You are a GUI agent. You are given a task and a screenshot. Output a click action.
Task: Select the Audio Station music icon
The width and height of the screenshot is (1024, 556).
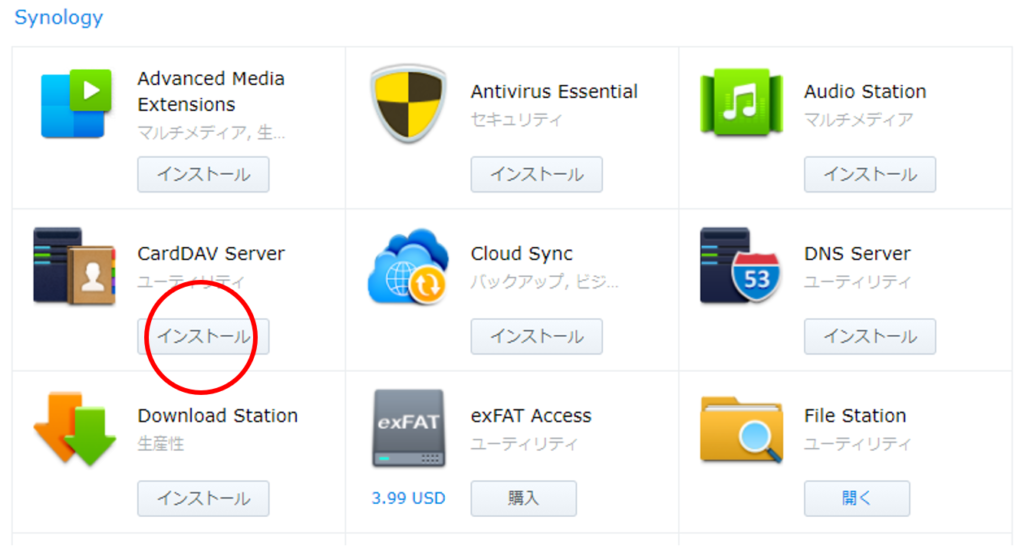point(741,103)
